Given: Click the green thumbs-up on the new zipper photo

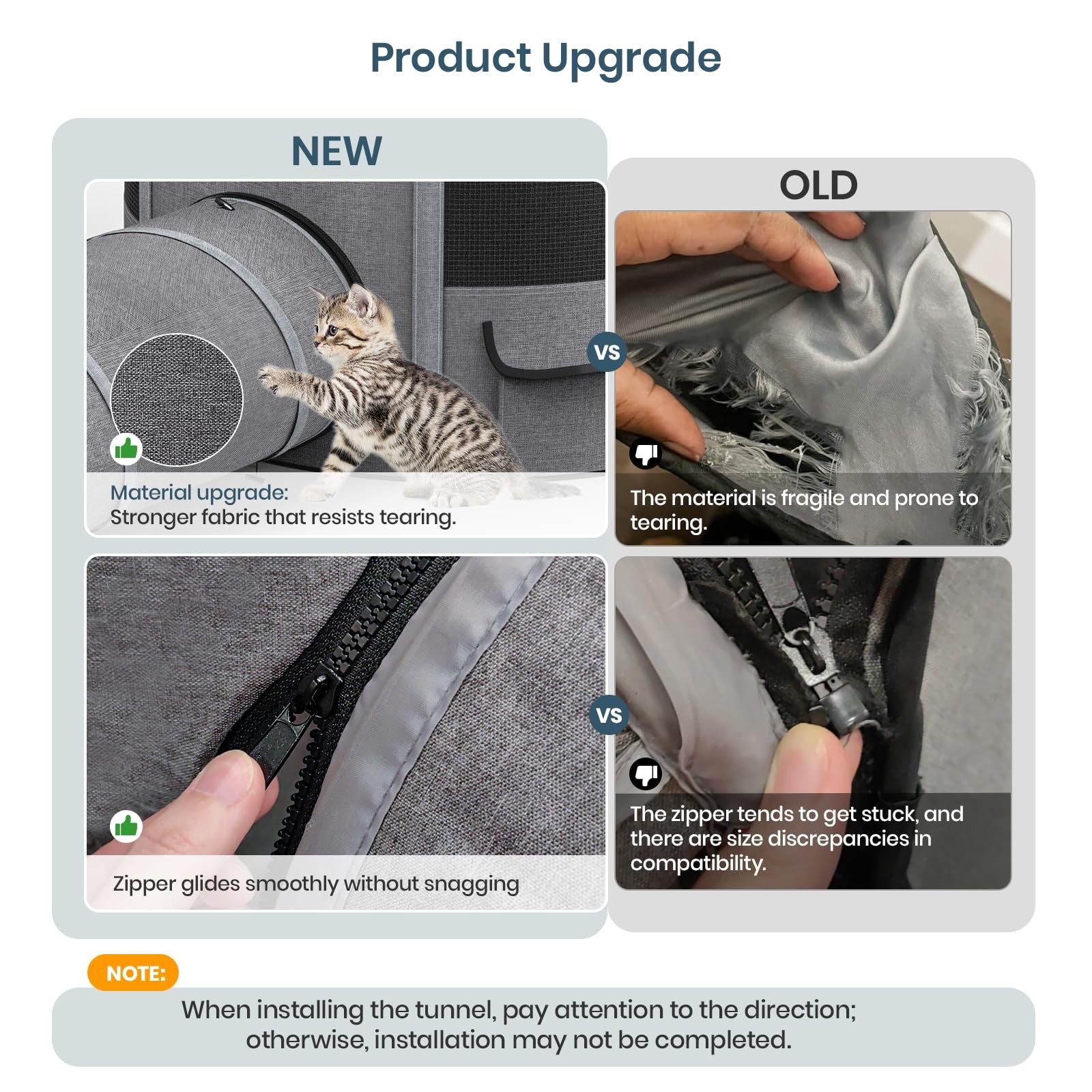Looking at the screenshot, I should 126,827.
